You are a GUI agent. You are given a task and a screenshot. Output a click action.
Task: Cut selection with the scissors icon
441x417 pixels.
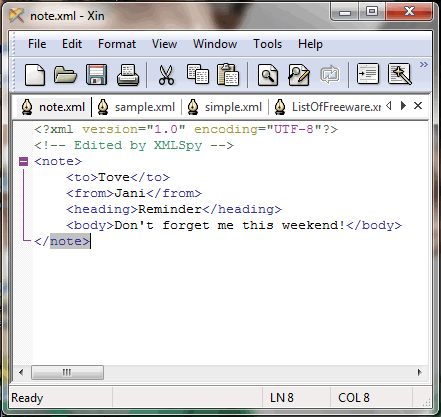166,75
